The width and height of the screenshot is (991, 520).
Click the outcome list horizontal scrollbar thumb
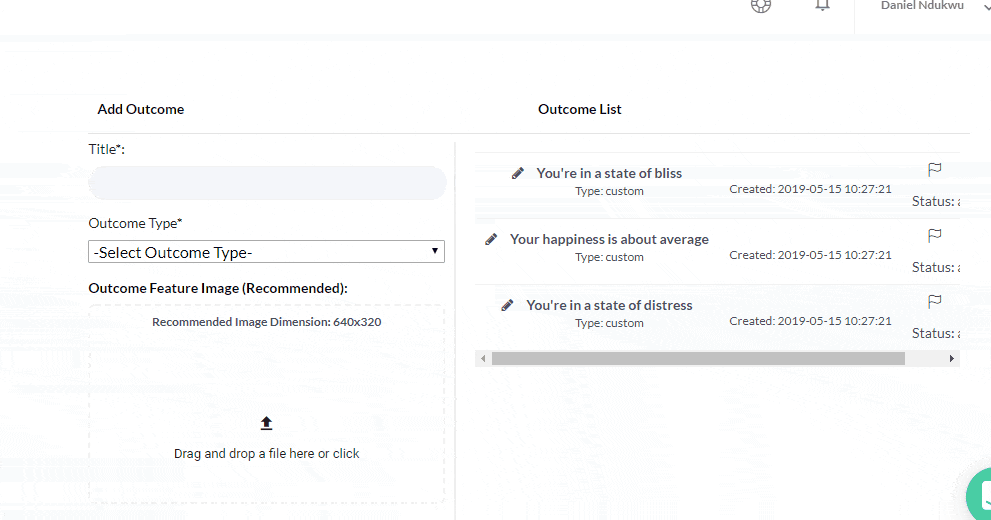click(x=698, y=359)
